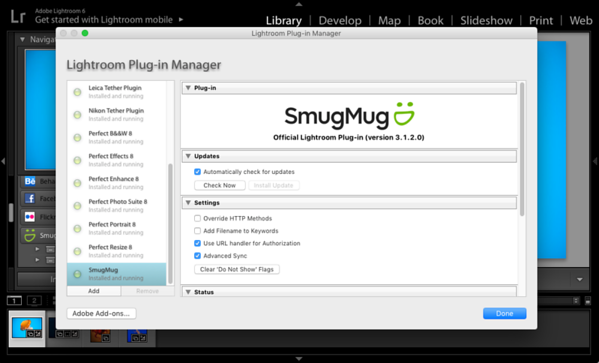Switch to Print module
This screenshot has width=599, height=363.
tap(541, 20)
